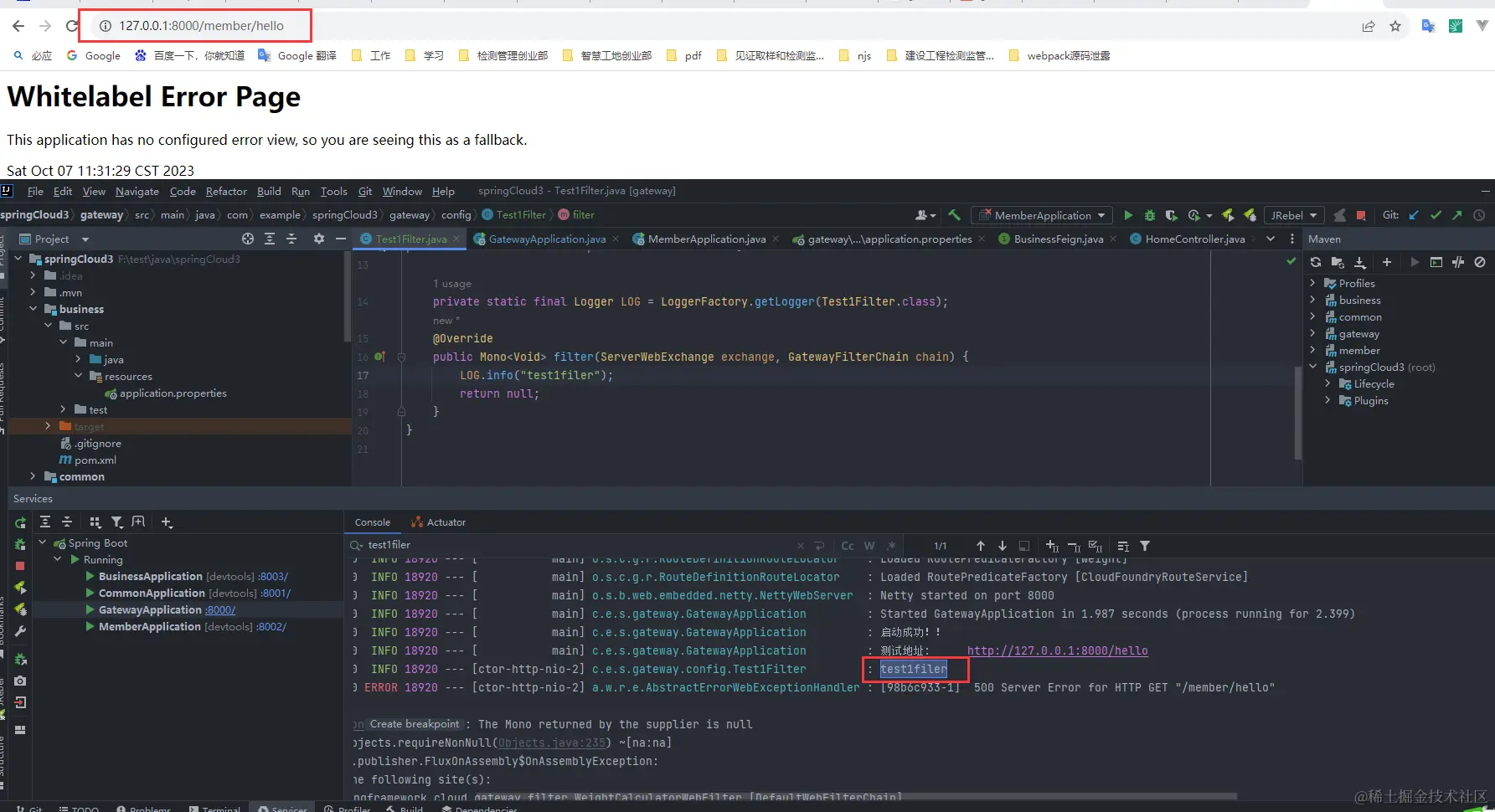Stop the running app with red square
1495x812 pixels.
point(1361,215)
